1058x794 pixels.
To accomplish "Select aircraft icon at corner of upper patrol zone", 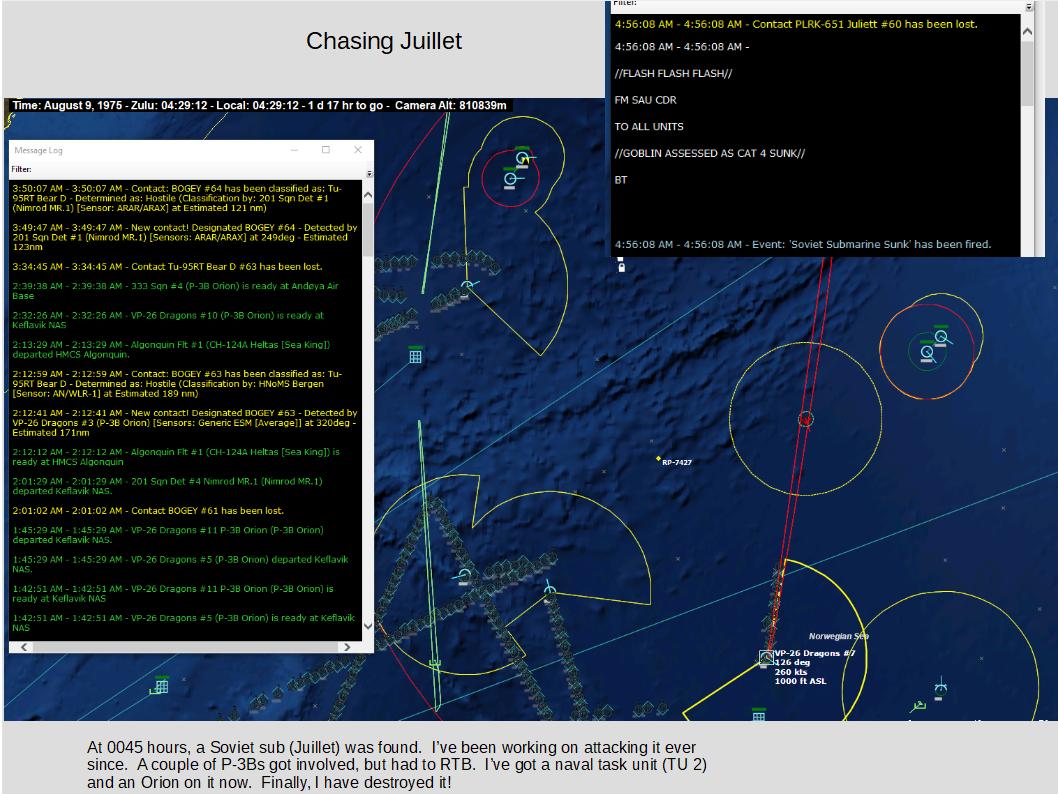I will [x=467, y=287].
